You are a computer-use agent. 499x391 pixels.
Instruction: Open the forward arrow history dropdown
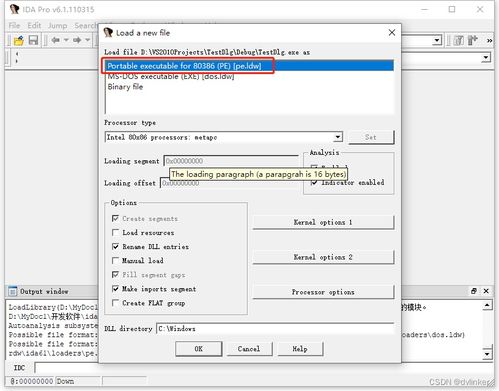coord(88,40)
